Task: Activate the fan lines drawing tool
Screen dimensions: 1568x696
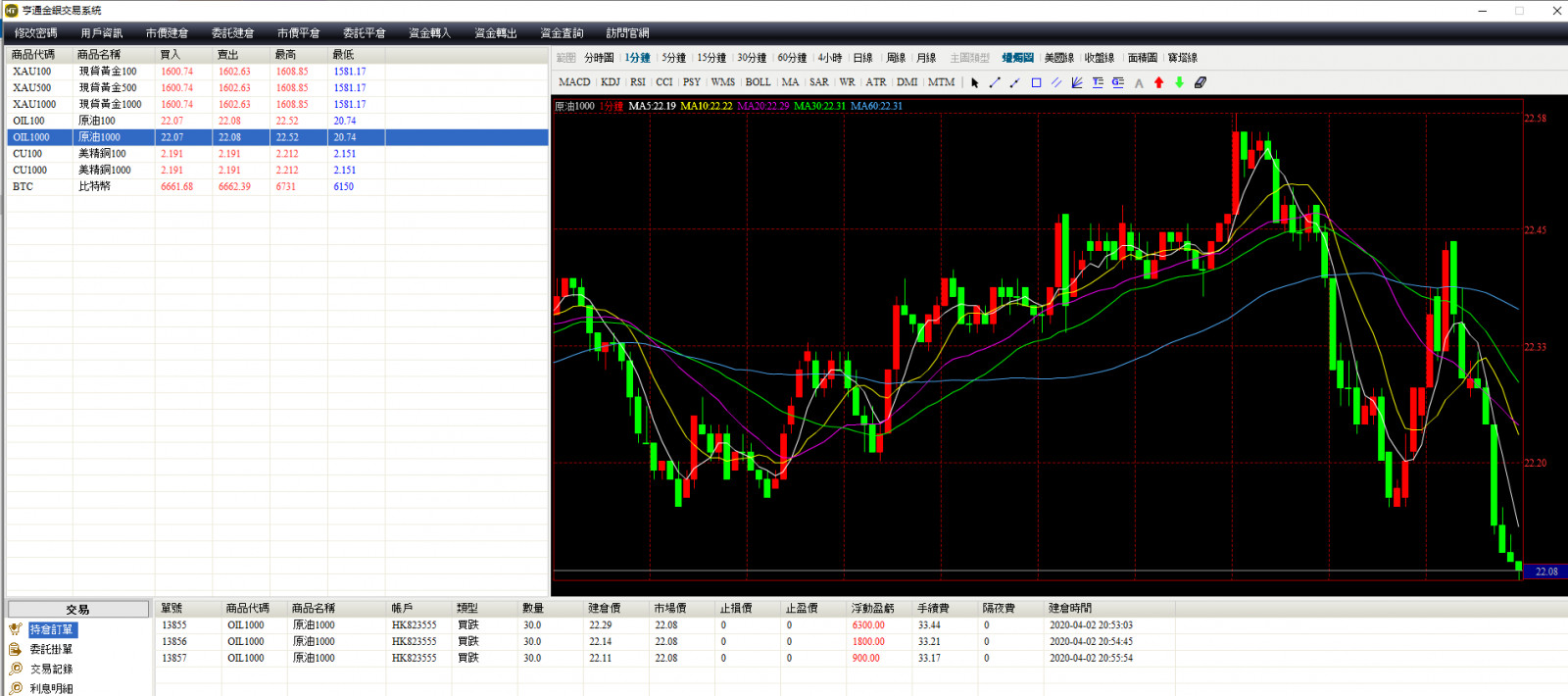Action: pos(1077,83)
